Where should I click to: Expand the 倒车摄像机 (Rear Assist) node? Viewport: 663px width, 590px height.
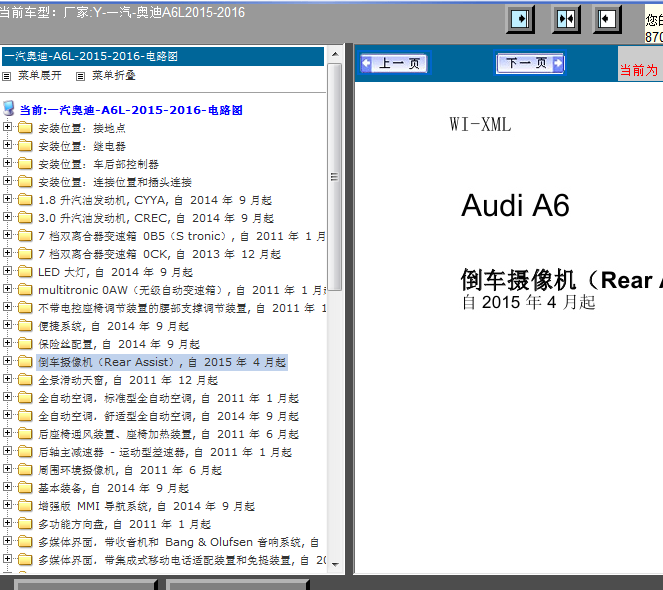7,360
